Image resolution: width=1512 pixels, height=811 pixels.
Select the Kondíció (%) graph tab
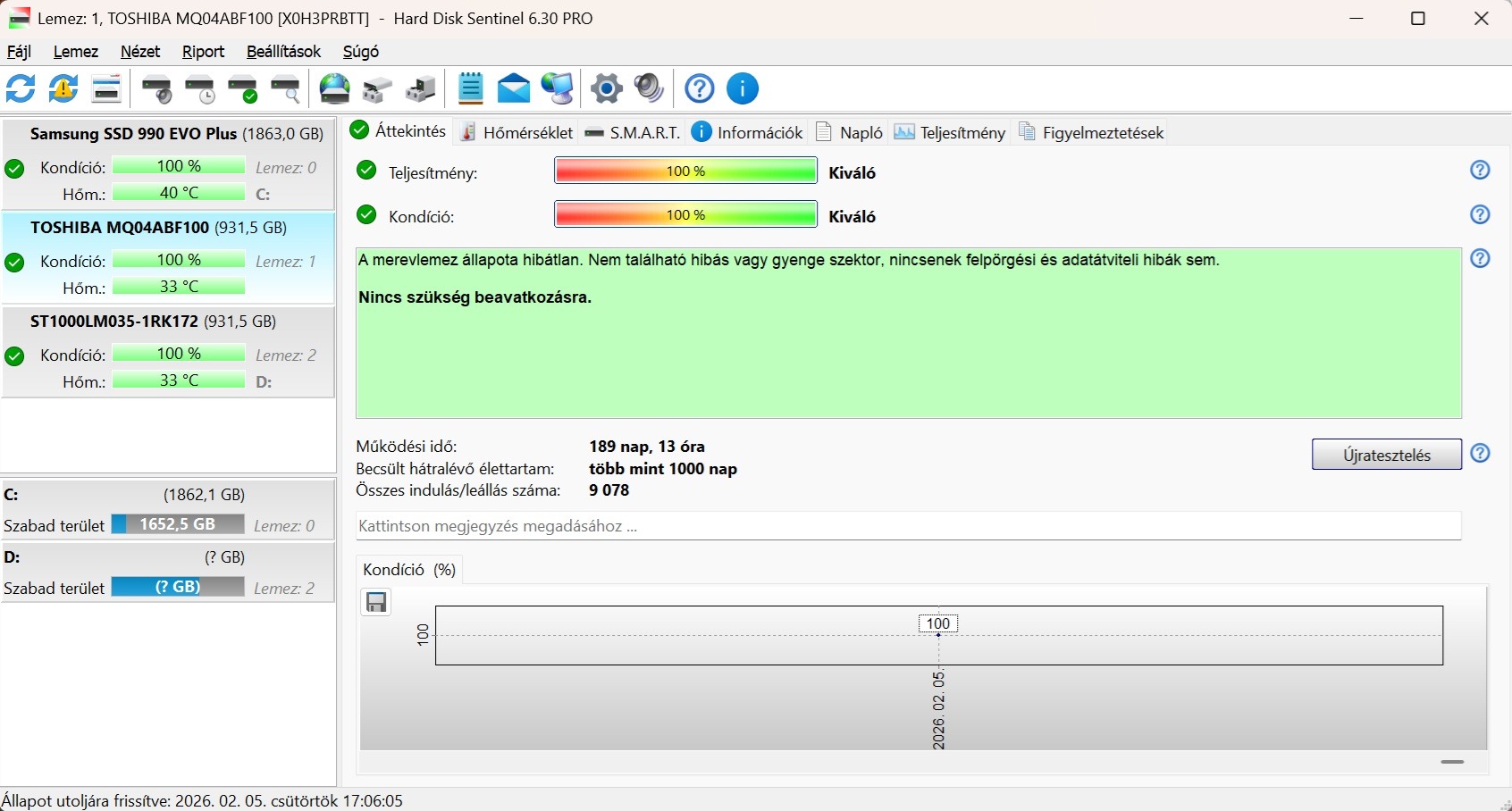coord(409,570)
